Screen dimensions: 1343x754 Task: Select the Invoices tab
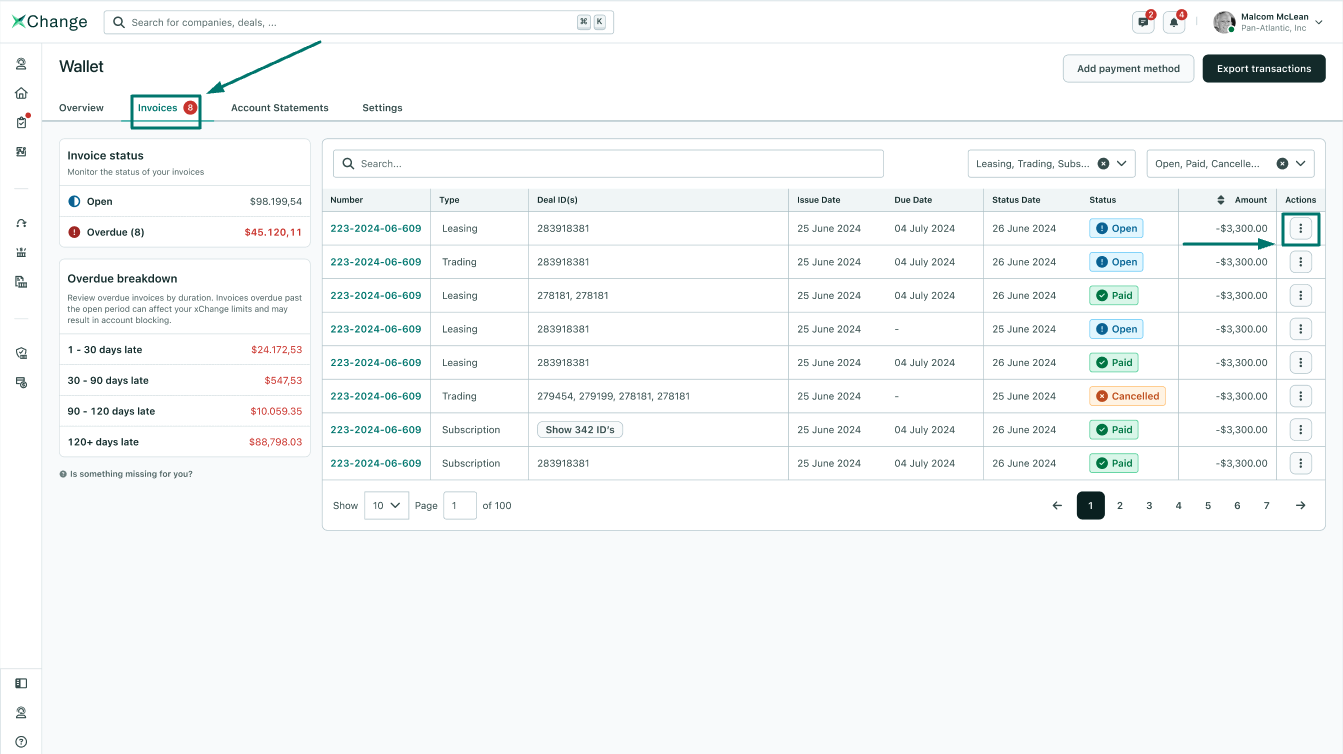pos(167,108)
